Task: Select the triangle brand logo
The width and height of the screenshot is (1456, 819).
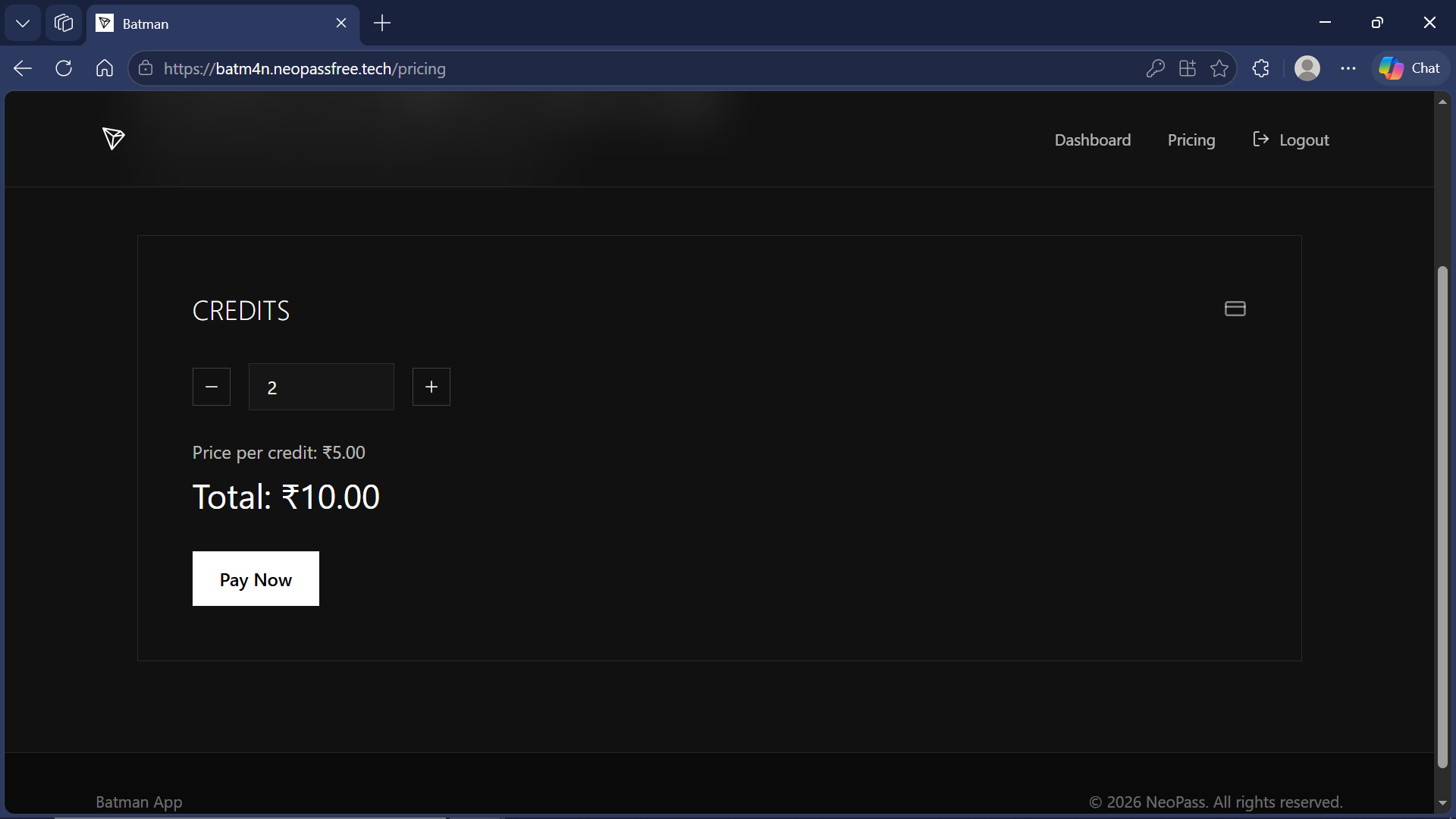Action: click(112, 139)
